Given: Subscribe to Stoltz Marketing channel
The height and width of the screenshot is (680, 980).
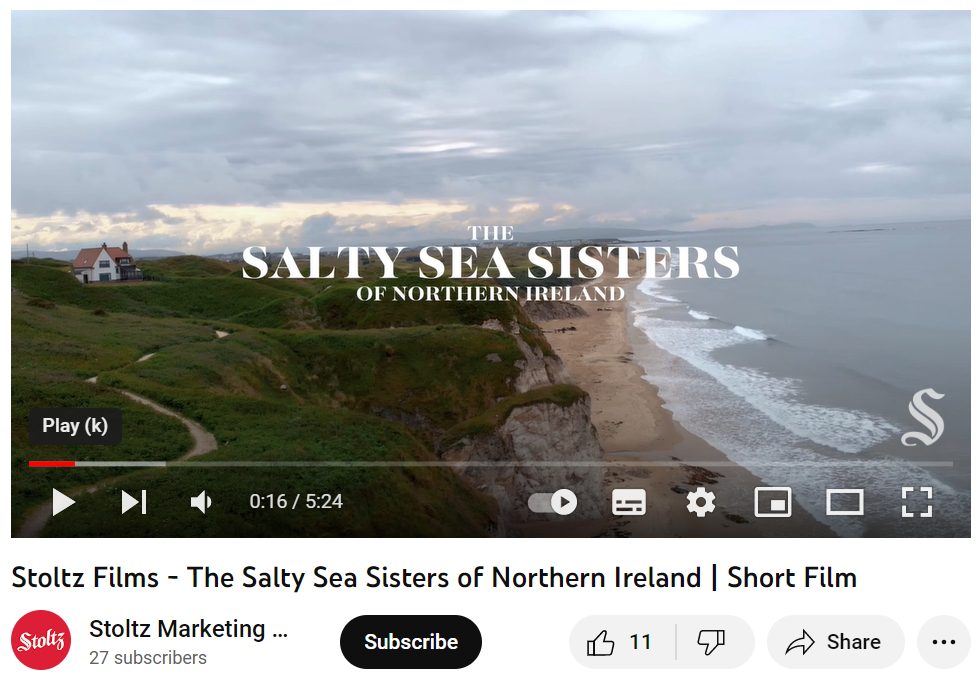Looking at the screenshot, I should pos(411,642).
